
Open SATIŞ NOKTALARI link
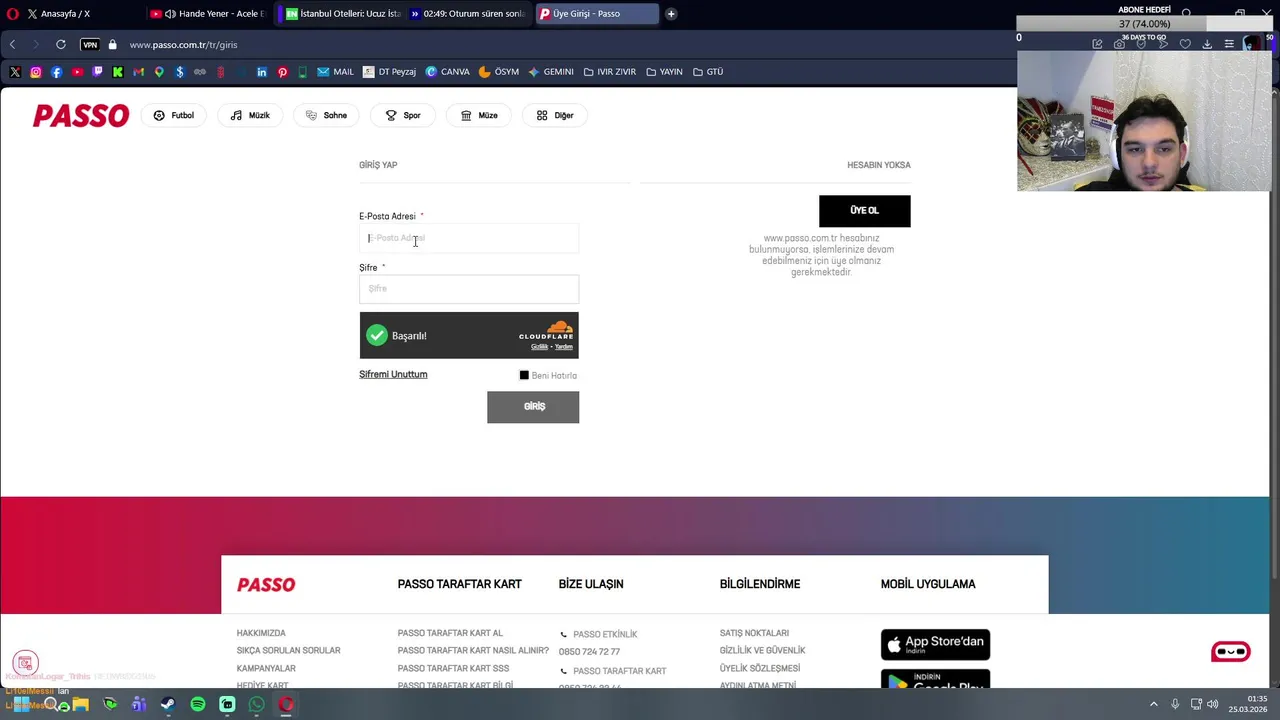tap(754, 633)
